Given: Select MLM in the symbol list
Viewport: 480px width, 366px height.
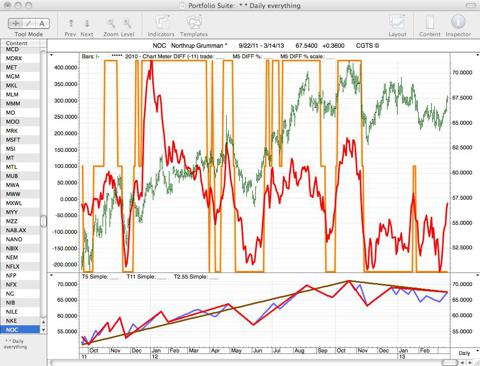Looking at the screenshot, I should [20, 94].
